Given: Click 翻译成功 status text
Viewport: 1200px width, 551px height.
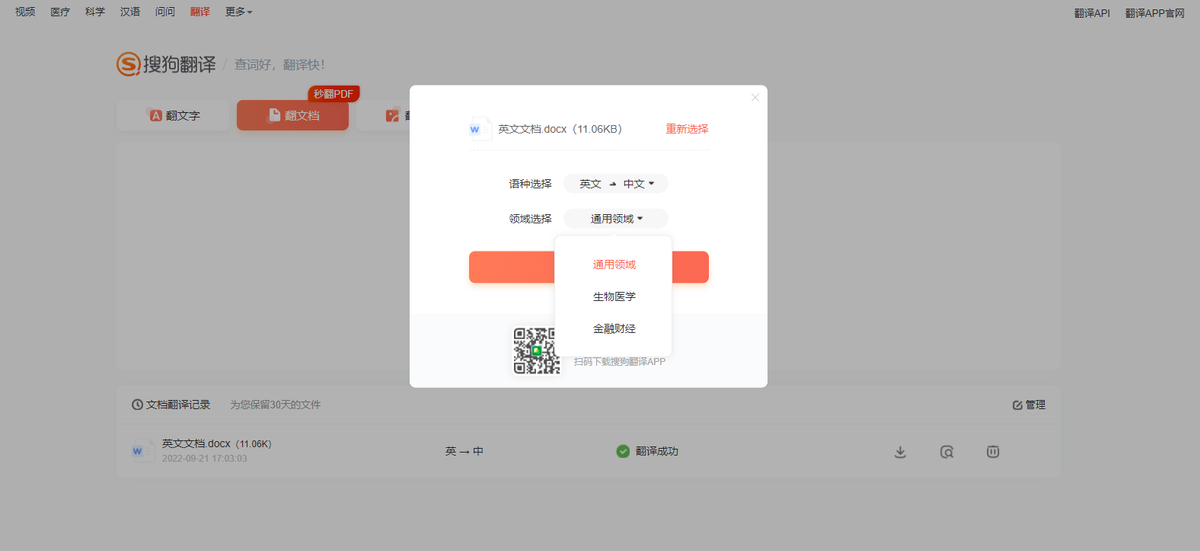Looking at the screenshot, I should [657, 451].
